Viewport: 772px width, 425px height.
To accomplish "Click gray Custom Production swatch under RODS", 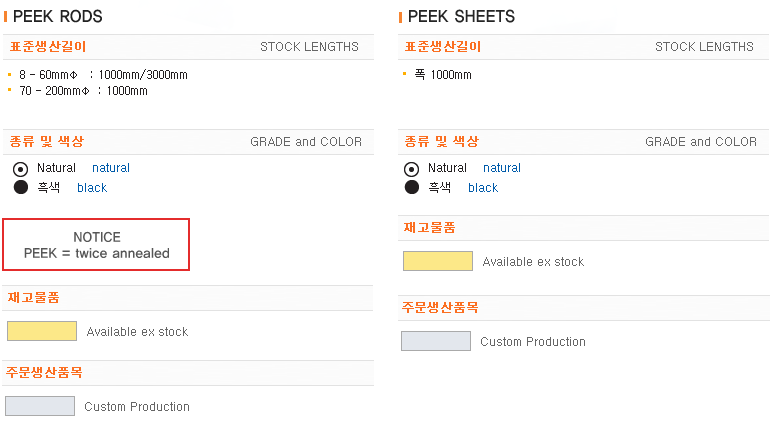I will coord(40,406).
